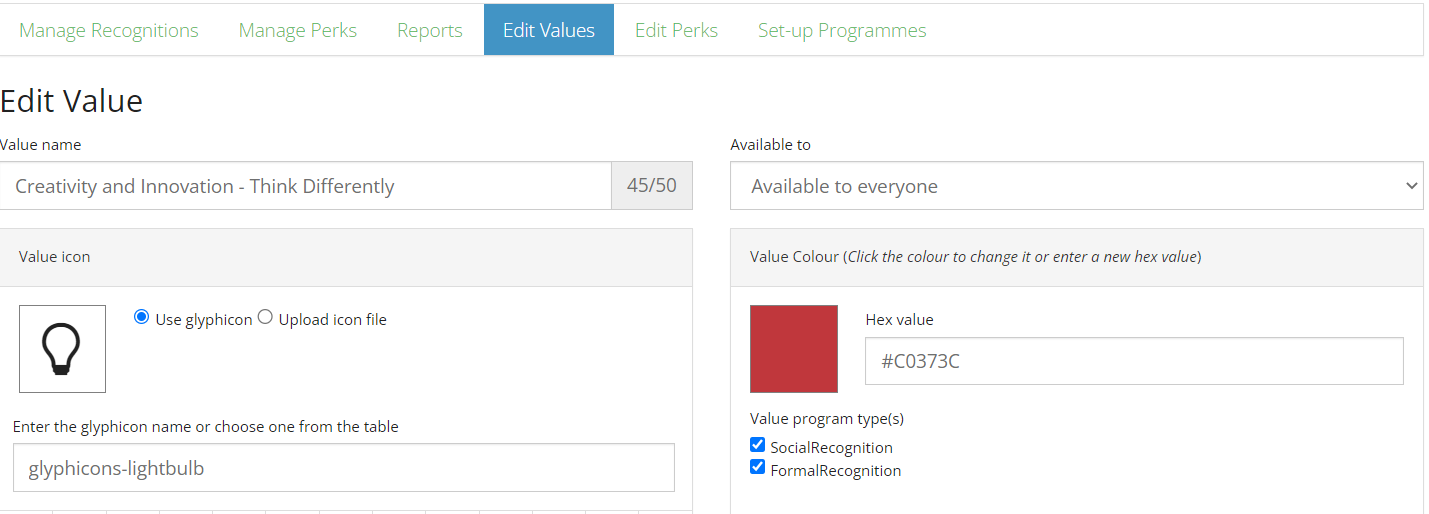Open the Available to dropdown
Screen dimensions: 1429x514
(x=1076, y=186)
